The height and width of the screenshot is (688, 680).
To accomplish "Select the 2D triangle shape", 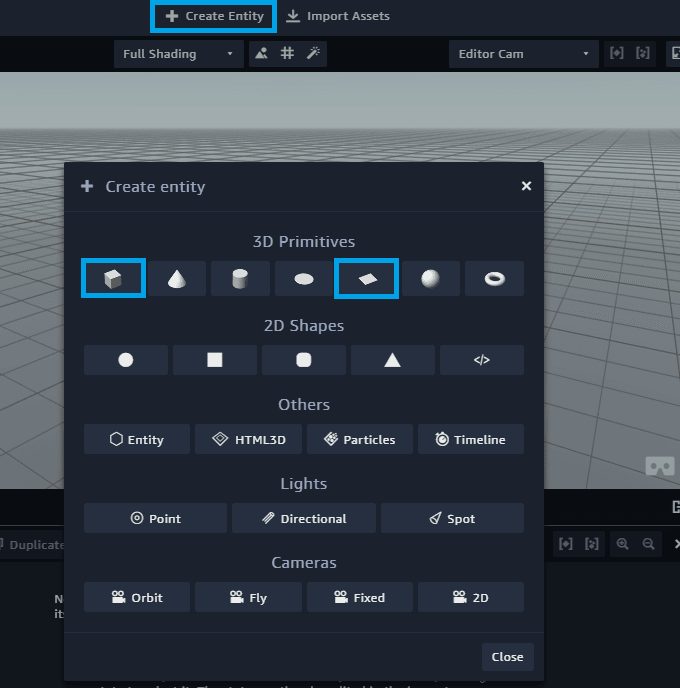I will tap(392, 360).
